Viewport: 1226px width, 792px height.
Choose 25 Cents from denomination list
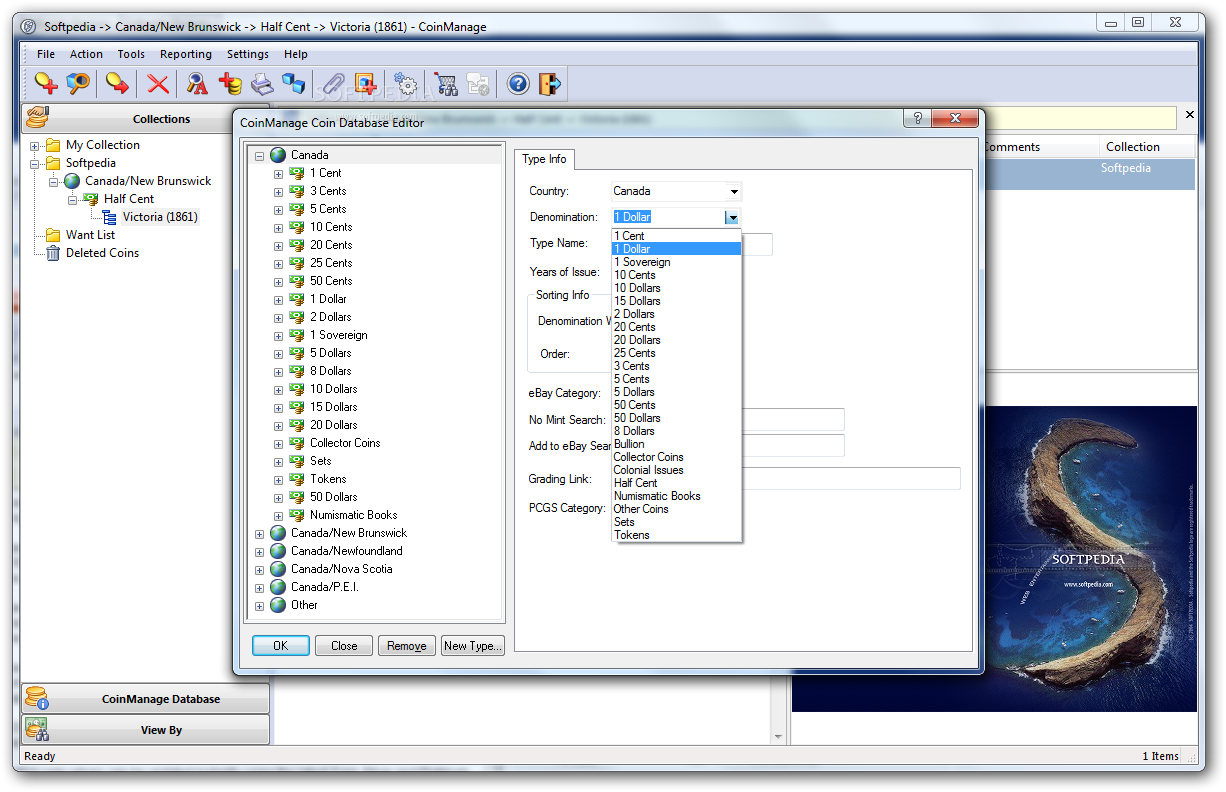(x=676, y=353)
